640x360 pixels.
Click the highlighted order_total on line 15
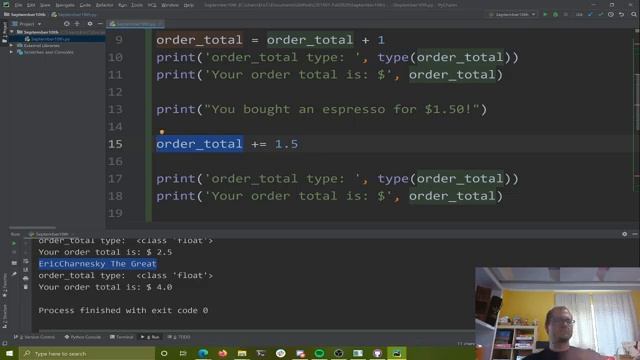pos(199,144)
